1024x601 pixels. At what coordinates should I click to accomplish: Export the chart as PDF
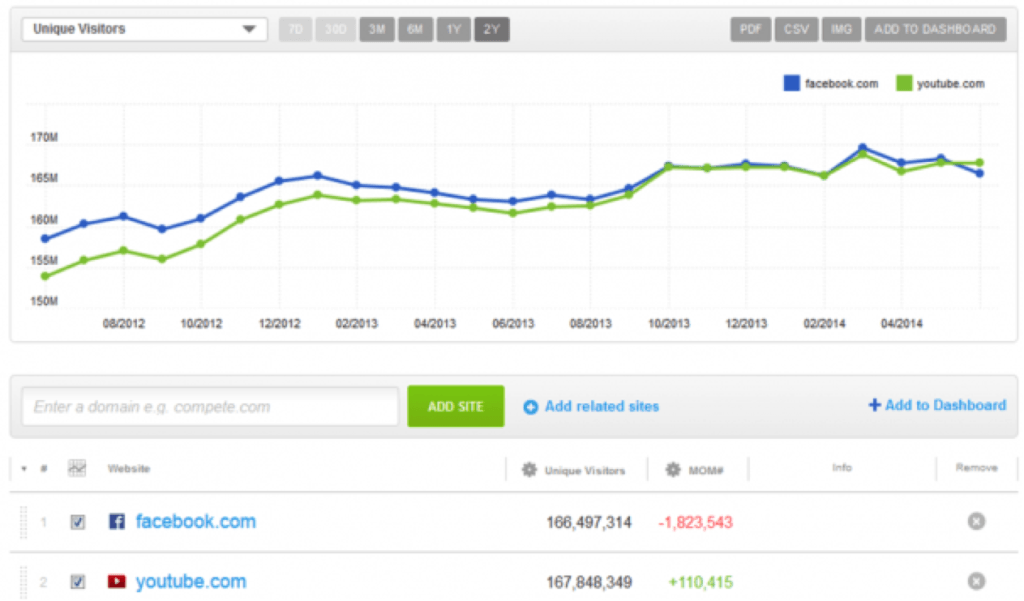pos(750,29)
